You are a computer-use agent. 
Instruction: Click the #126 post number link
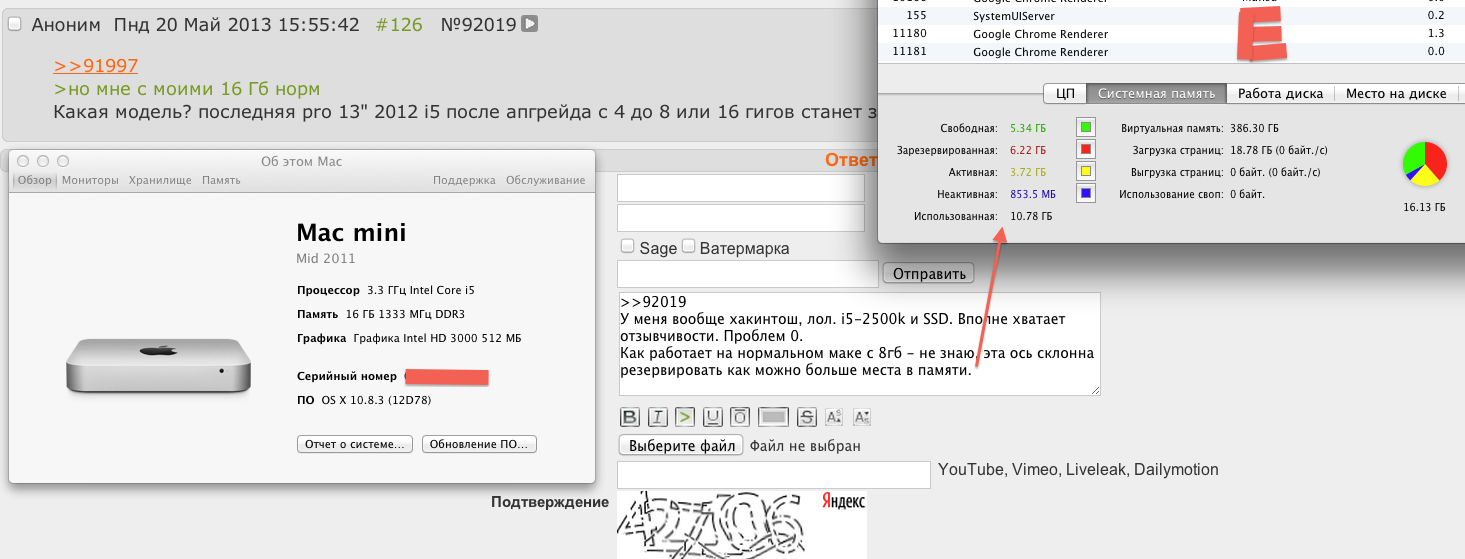(x=399, y=24)
